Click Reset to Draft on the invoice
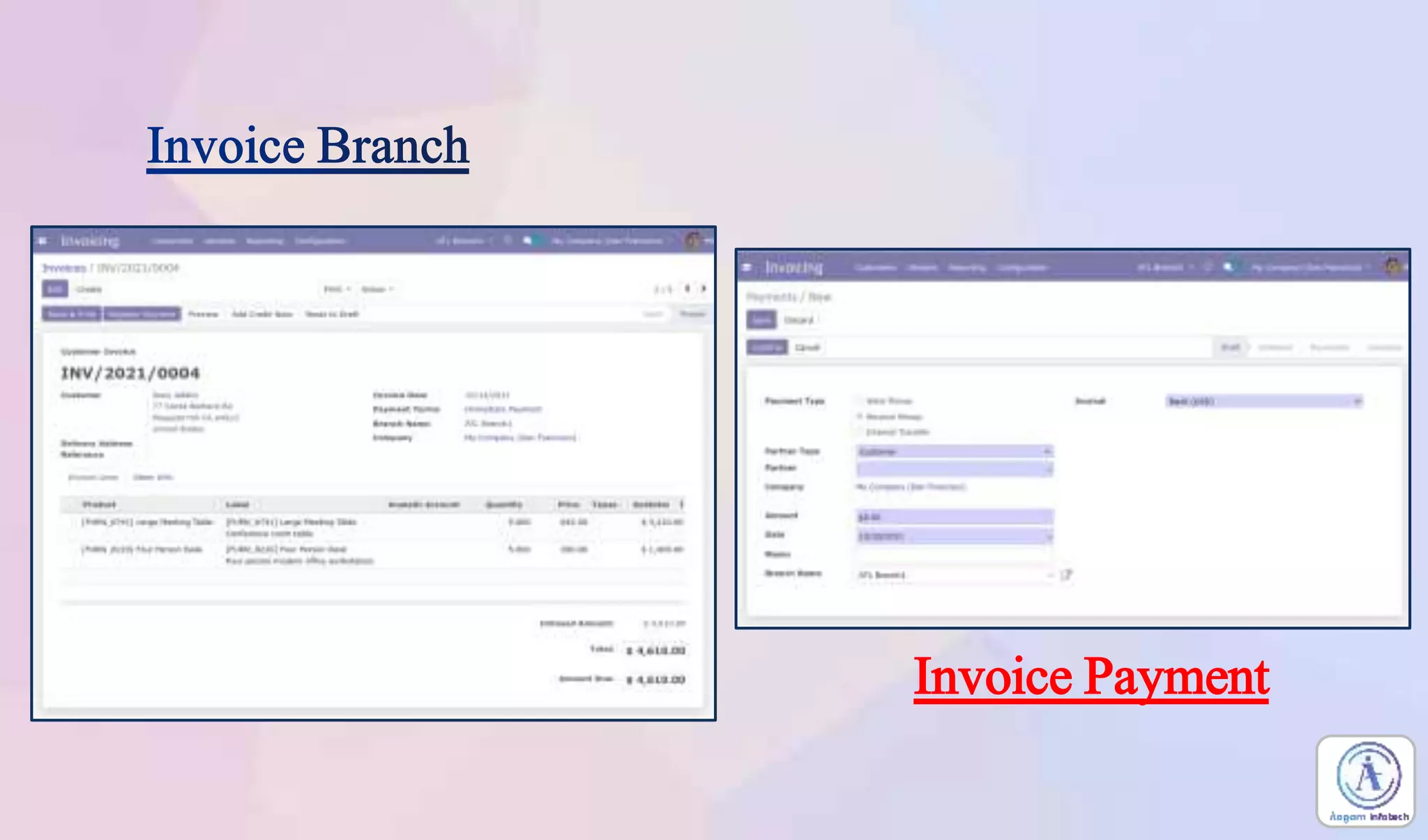1428x840 pixels. [x=332, y=314]
